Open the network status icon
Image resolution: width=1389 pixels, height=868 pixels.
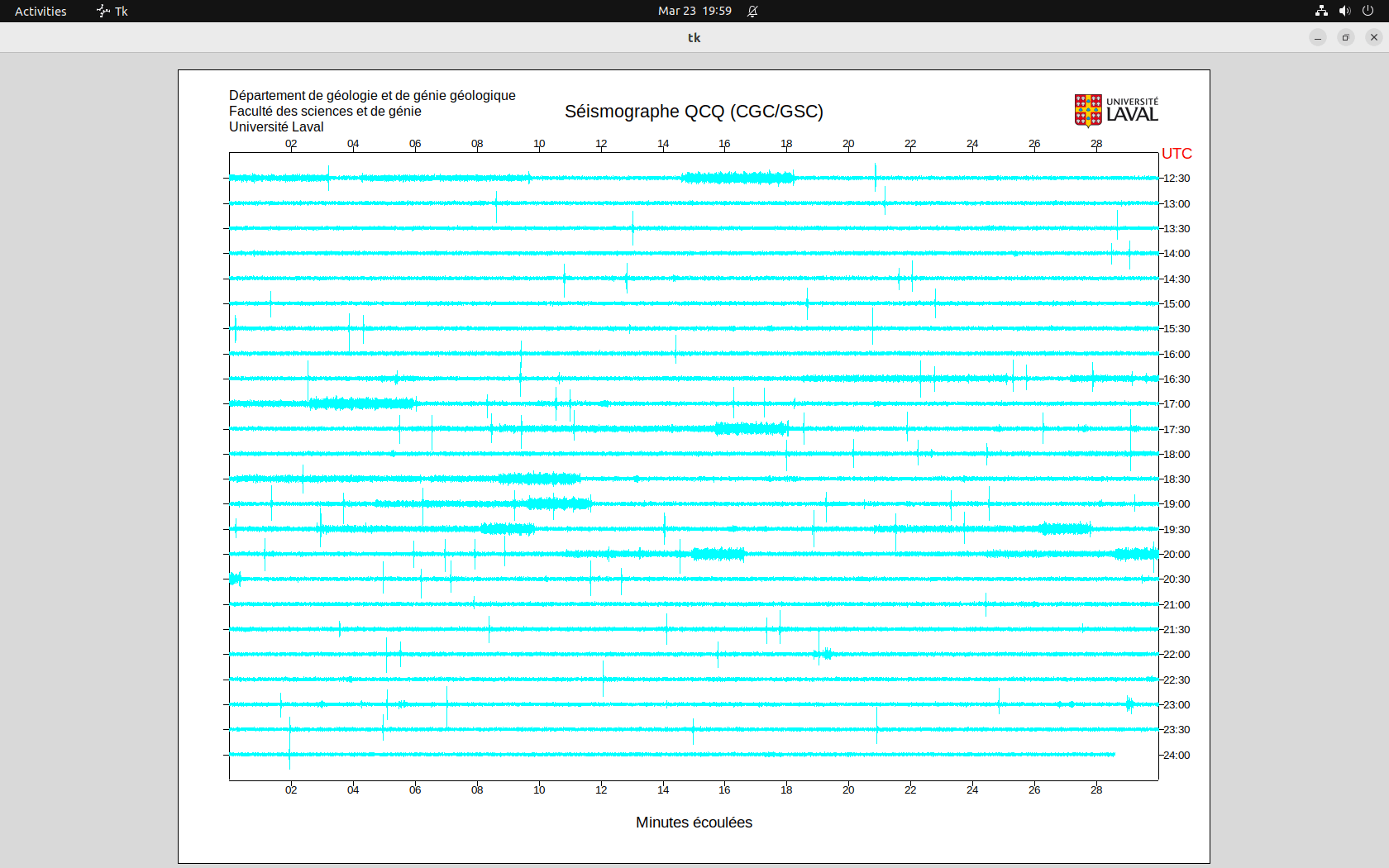point(1321,11)
